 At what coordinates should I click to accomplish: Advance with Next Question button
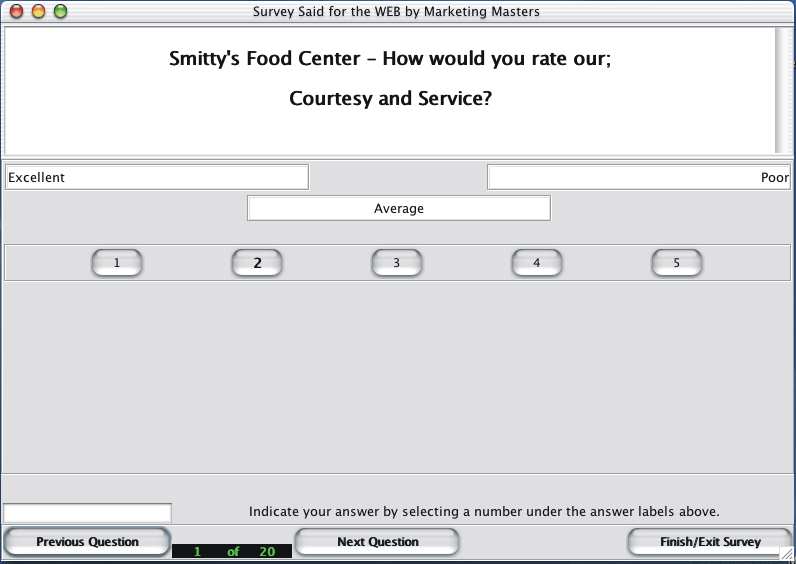(x=378, y=542)
